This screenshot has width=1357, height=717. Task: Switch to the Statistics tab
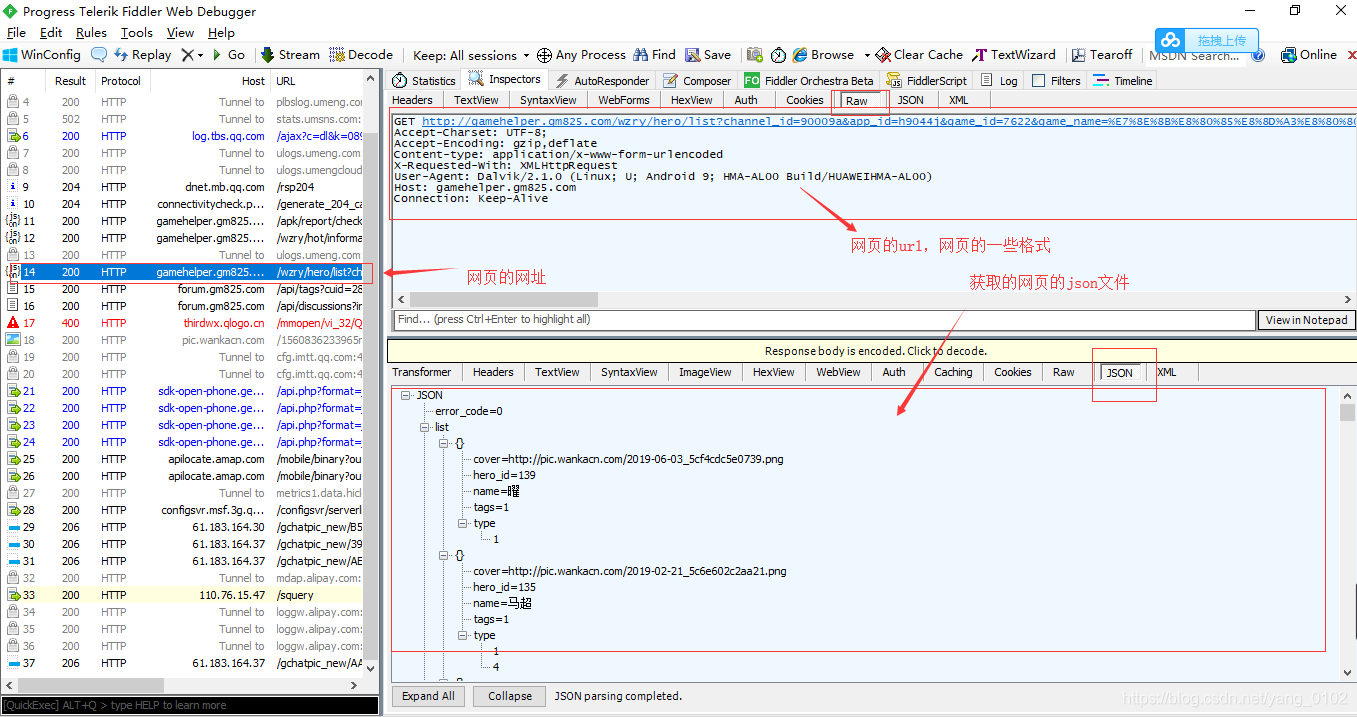(424, 81)
